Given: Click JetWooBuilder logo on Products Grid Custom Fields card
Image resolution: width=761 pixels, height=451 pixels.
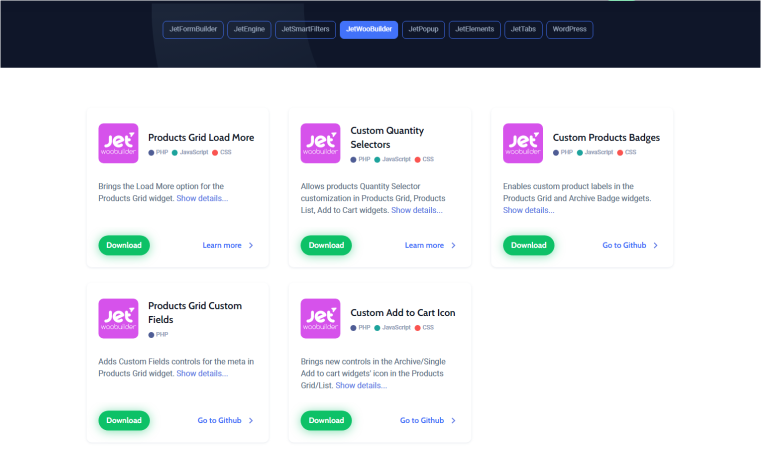Looking at the screenshot, I should (118, 318).
